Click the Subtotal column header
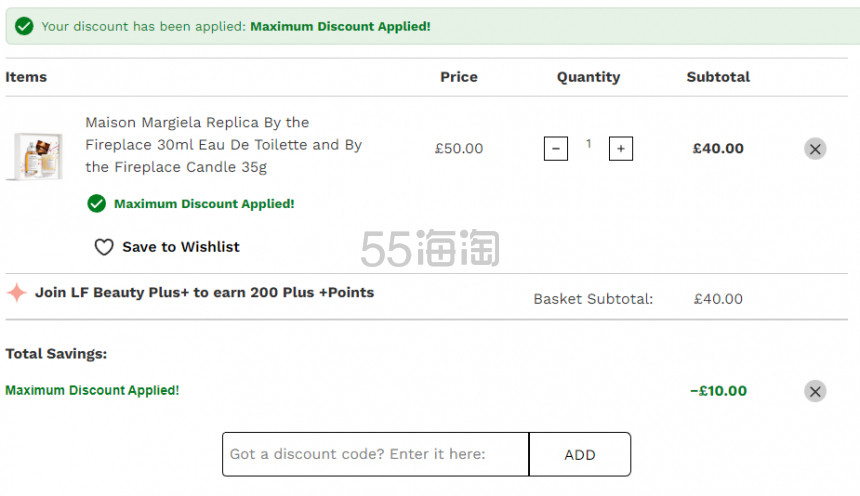This screenshot has height=496, width=860. point(718,77)
